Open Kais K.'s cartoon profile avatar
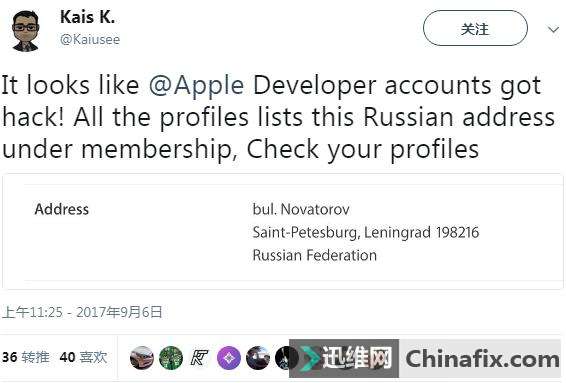566x383 pixels. click(26, 31)
